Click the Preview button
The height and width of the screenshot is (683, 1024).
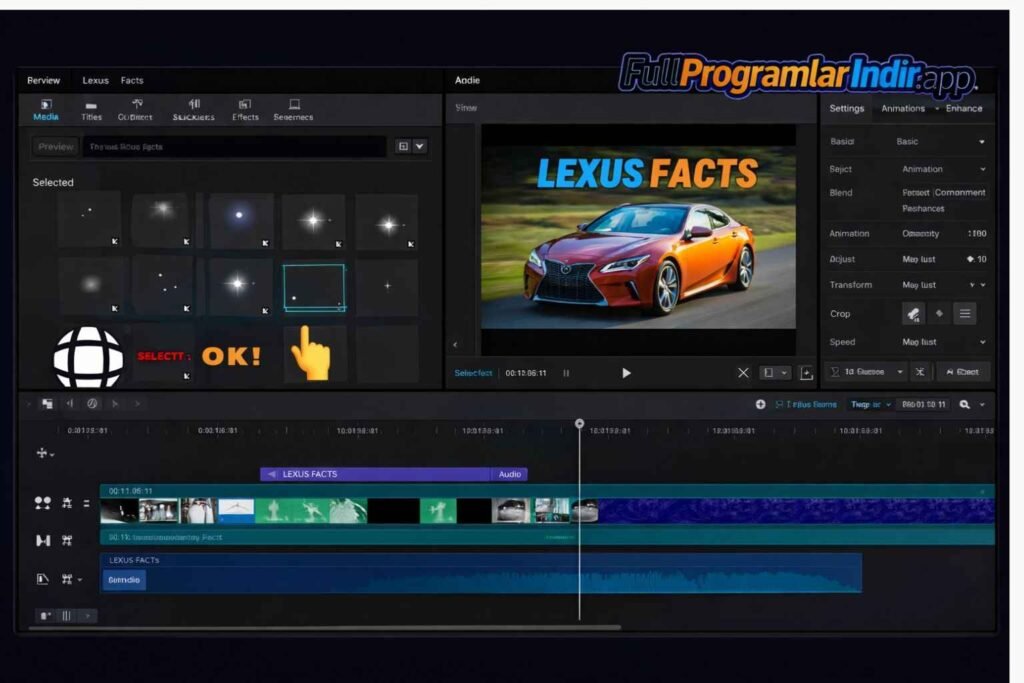pos(56,147)
